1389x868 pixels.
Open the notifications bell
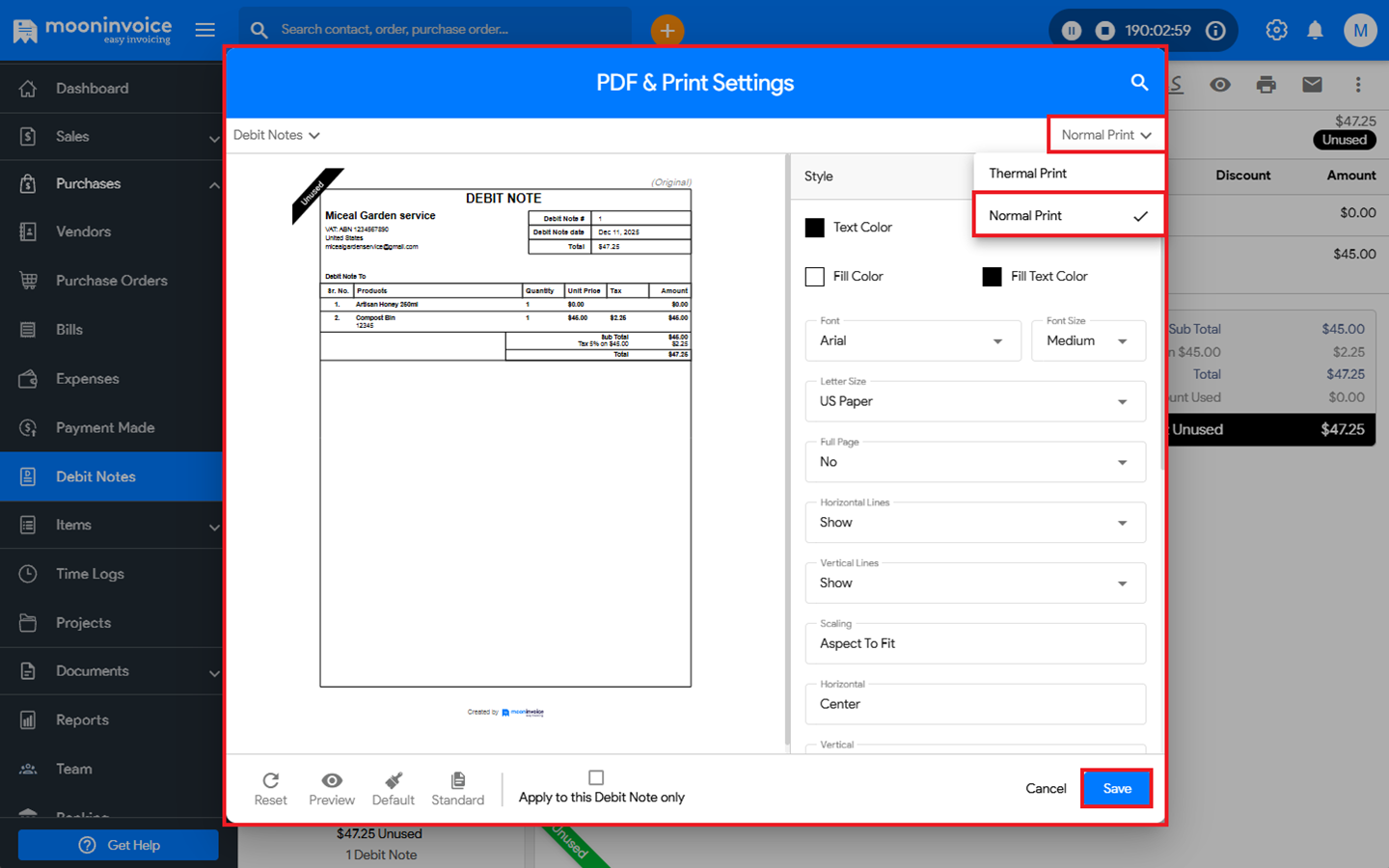(1315, 30)
